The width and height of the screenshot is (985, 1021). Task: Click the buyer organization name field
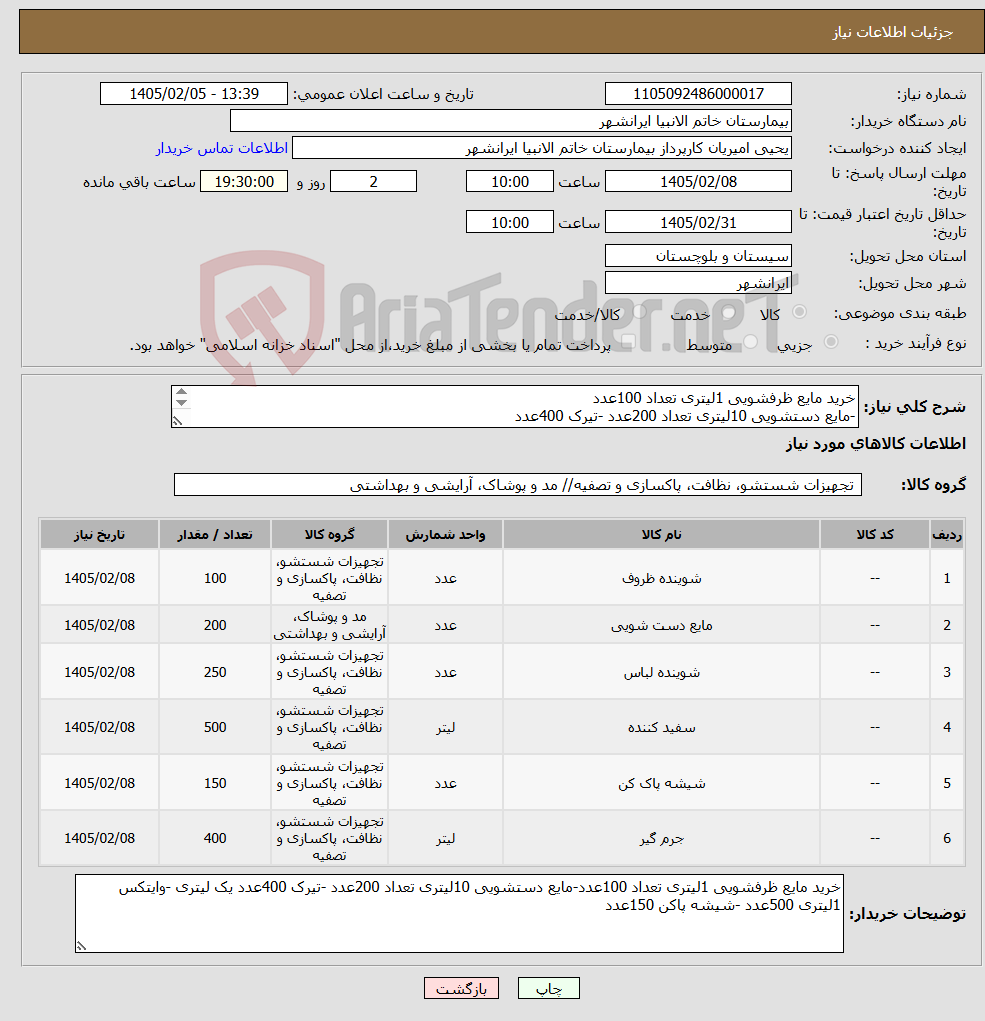tap(510, 121)
